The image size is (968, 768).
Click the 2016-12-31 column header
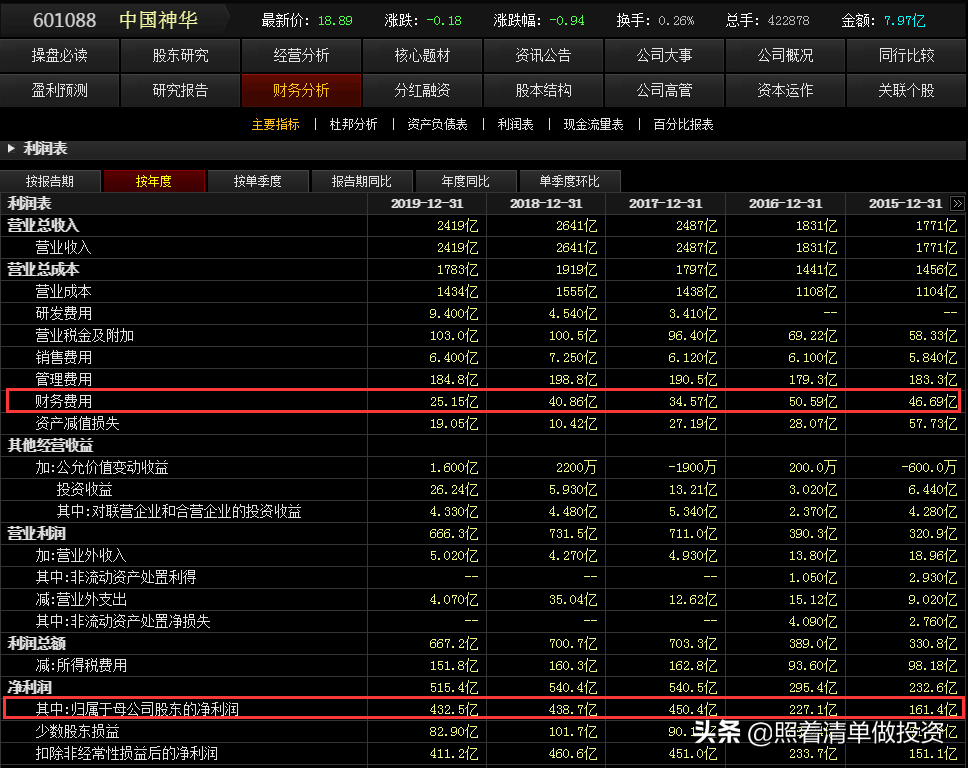point(785,204)
